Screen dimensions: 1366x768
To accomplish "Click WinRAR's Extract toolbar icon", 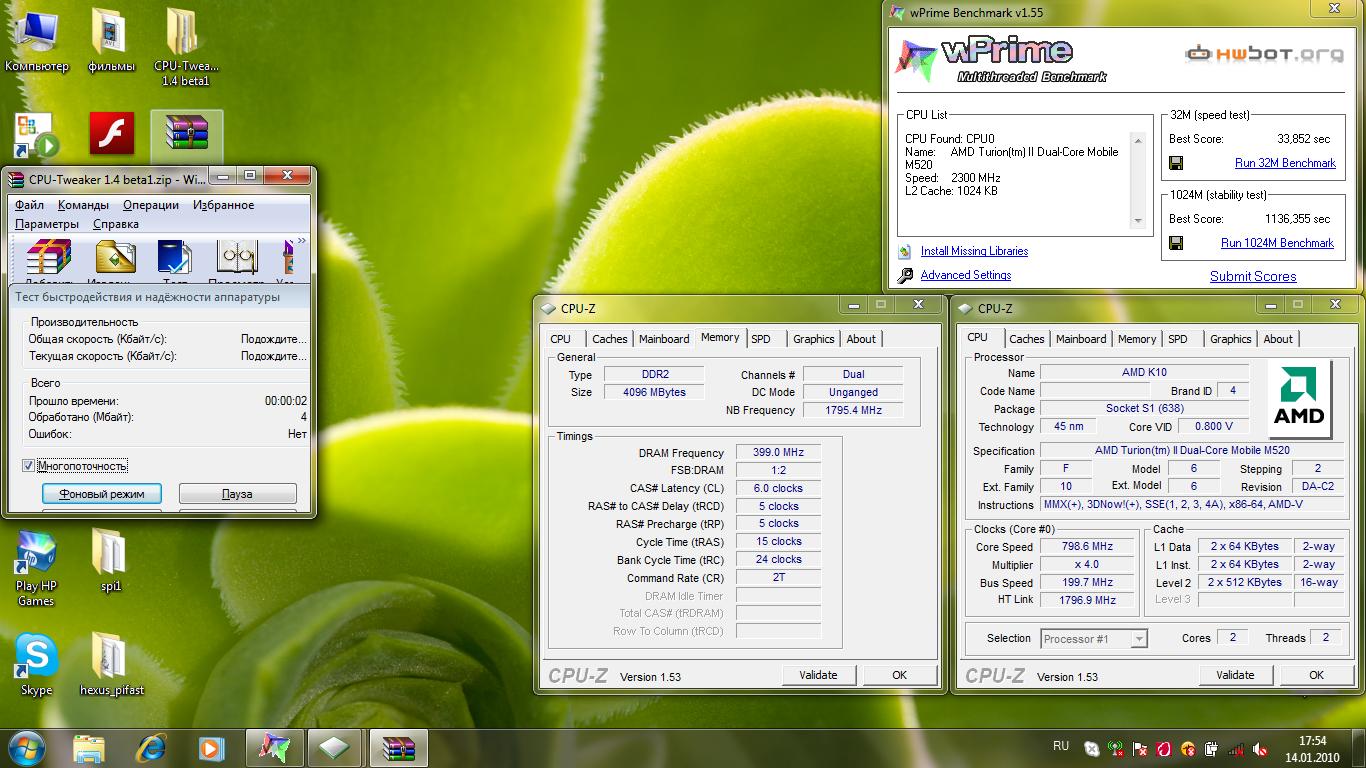I will [x=115, y=258].
